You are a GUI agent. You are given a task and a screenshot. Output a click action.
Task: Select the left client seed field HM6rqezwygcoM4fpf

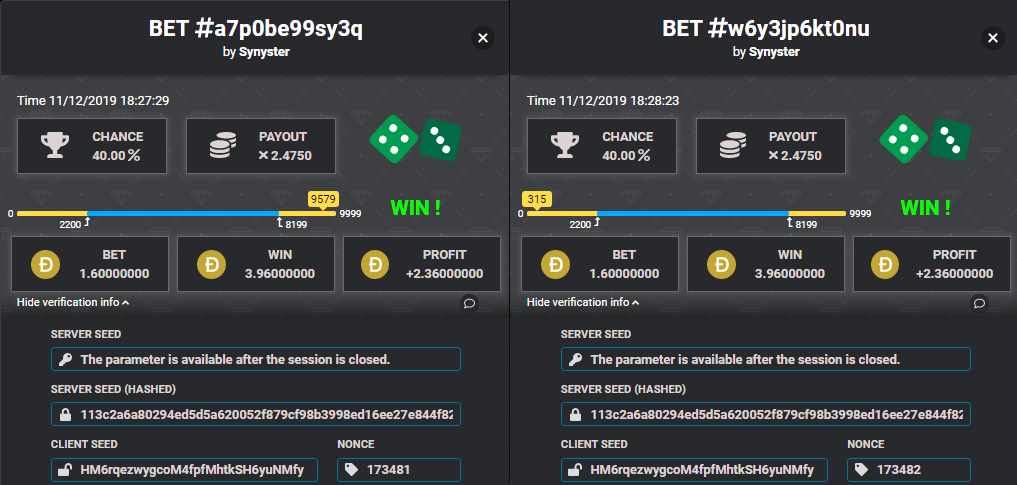(185, 470)
